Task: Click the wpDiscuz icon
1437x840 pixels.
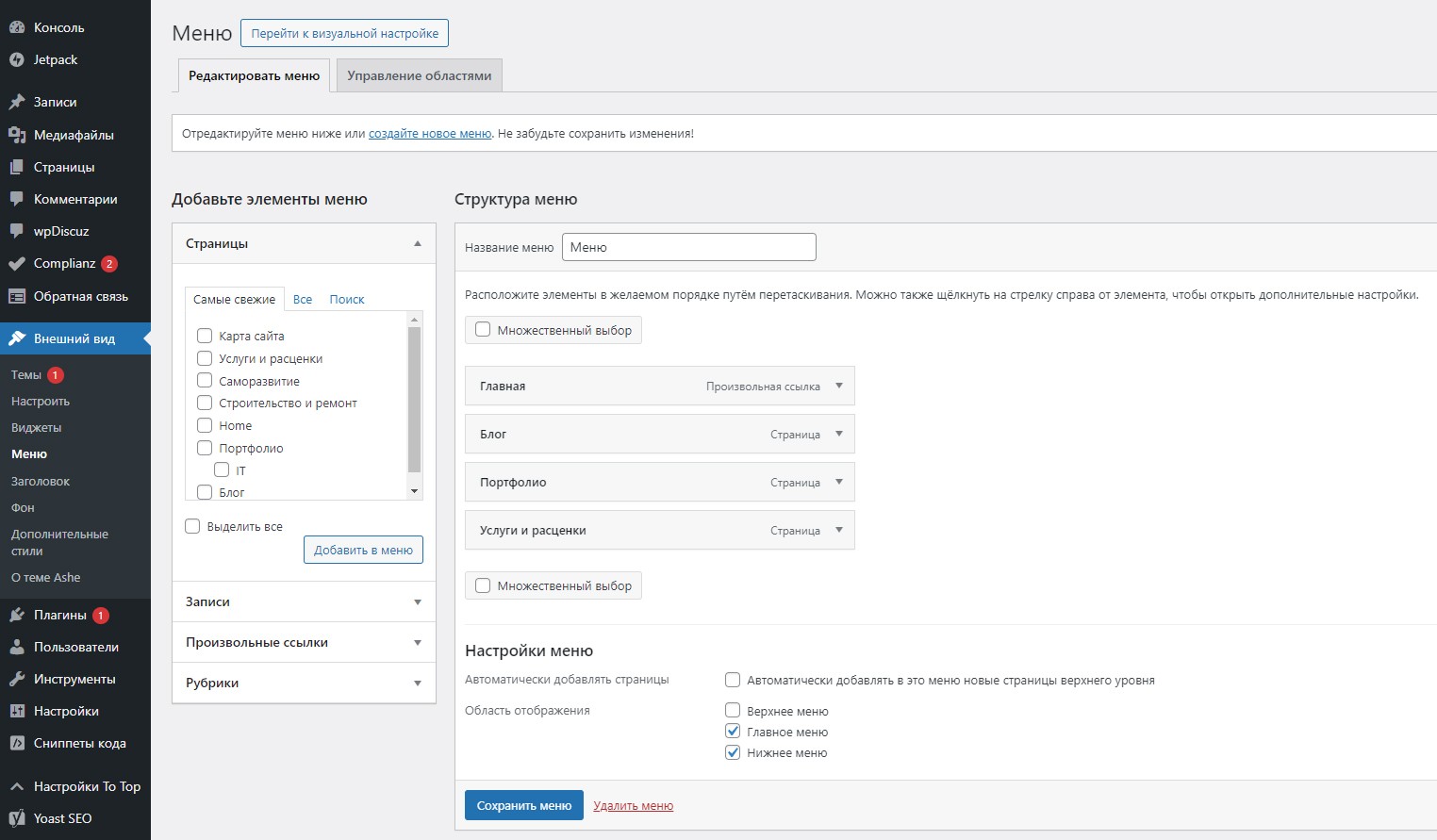Action: click(16, 231)
